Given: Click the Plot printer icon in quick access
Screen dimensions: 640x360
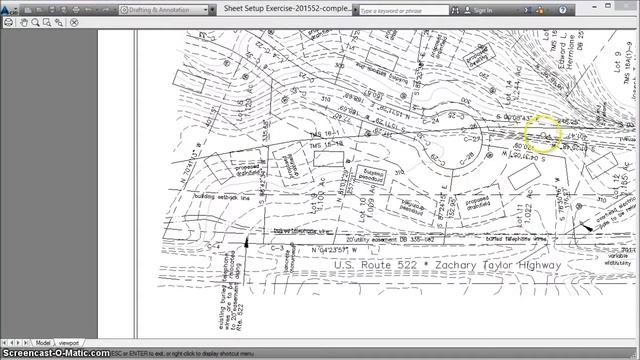Looking at the screenshot, I should 76,10.
